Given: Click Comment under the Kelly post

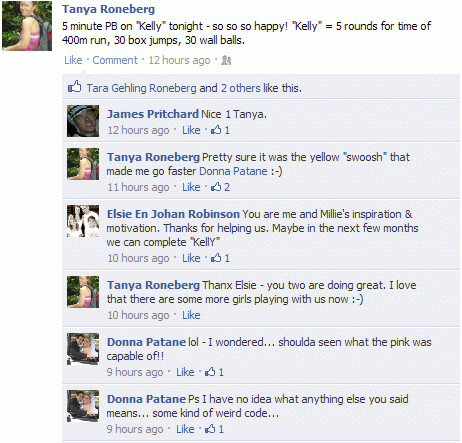Looking at the screenshot, I should pos(115,60).
